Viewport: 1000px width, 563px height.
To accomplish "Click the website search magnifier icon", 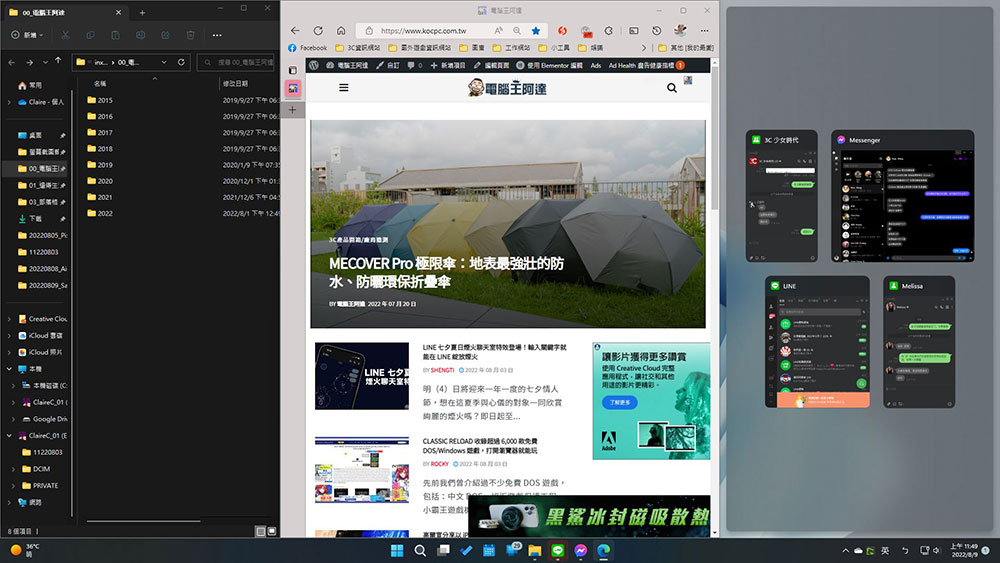I will (672, 88).
